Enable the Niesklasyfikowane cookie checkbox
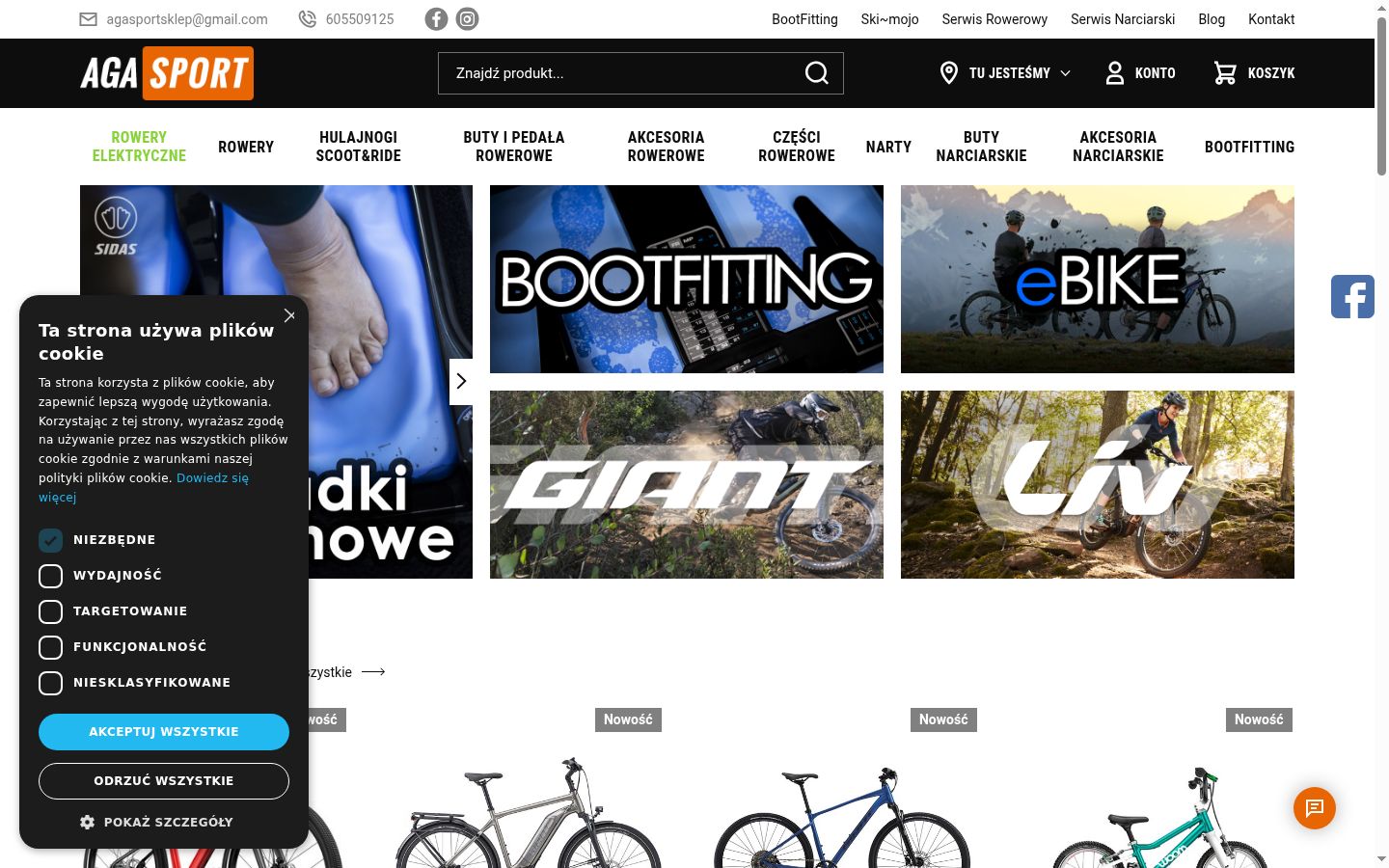 pyautogui.click(x=50, y=683)
